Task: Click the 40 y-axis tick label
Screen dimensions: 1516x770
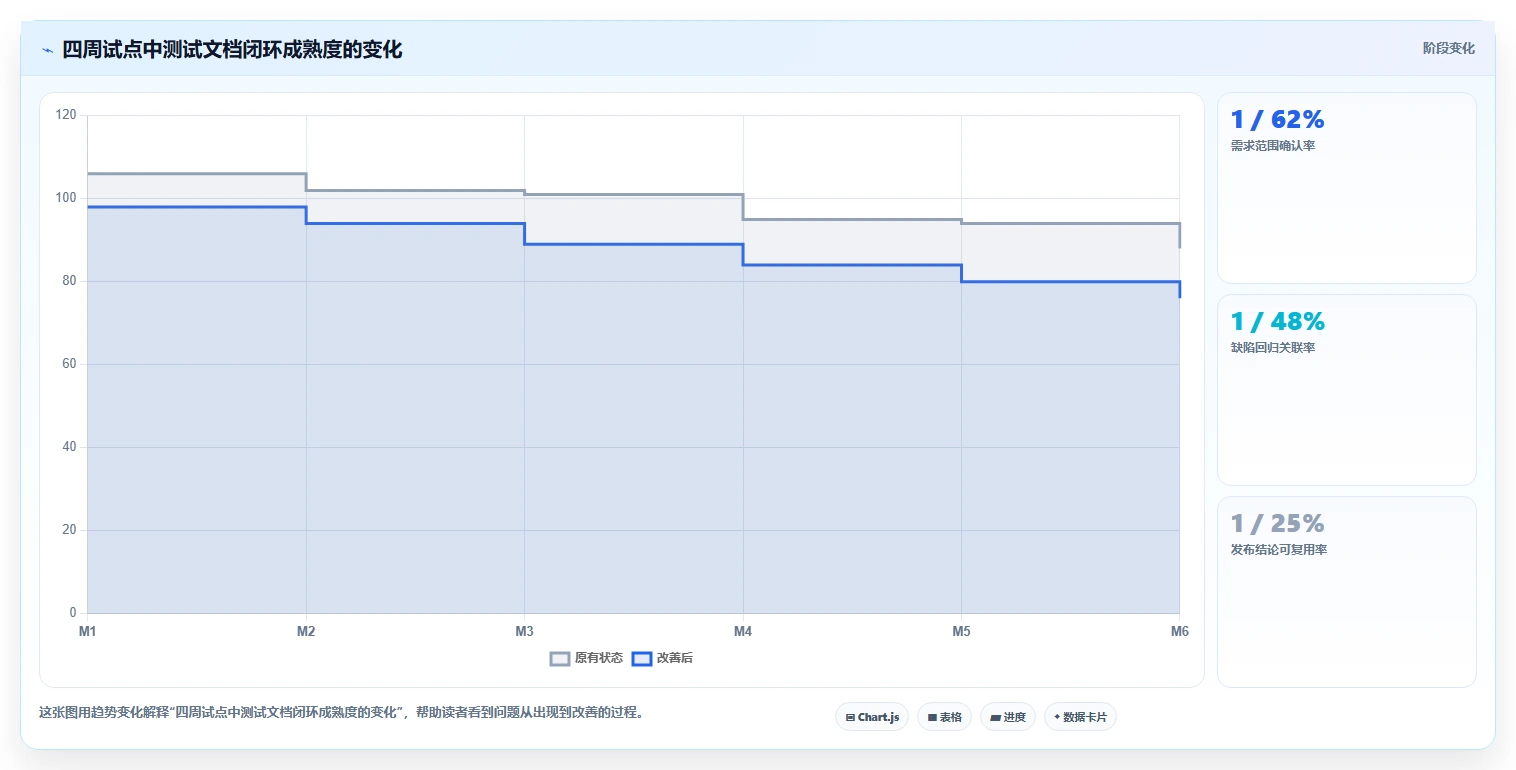Action: tap(70, 447)
